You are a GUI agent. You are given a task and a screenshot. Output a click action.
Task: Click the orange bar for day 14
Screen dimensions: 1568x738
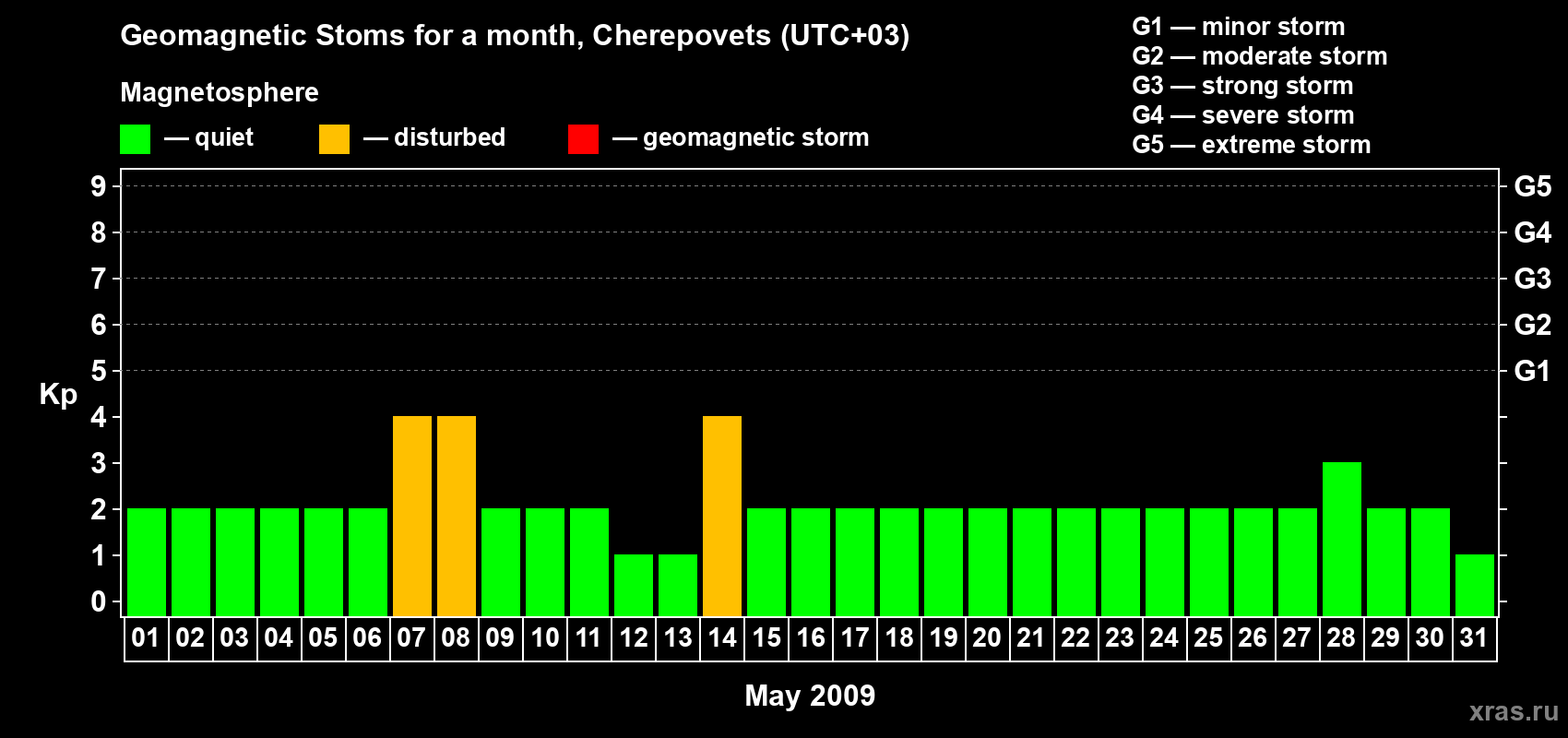[722, 516]
